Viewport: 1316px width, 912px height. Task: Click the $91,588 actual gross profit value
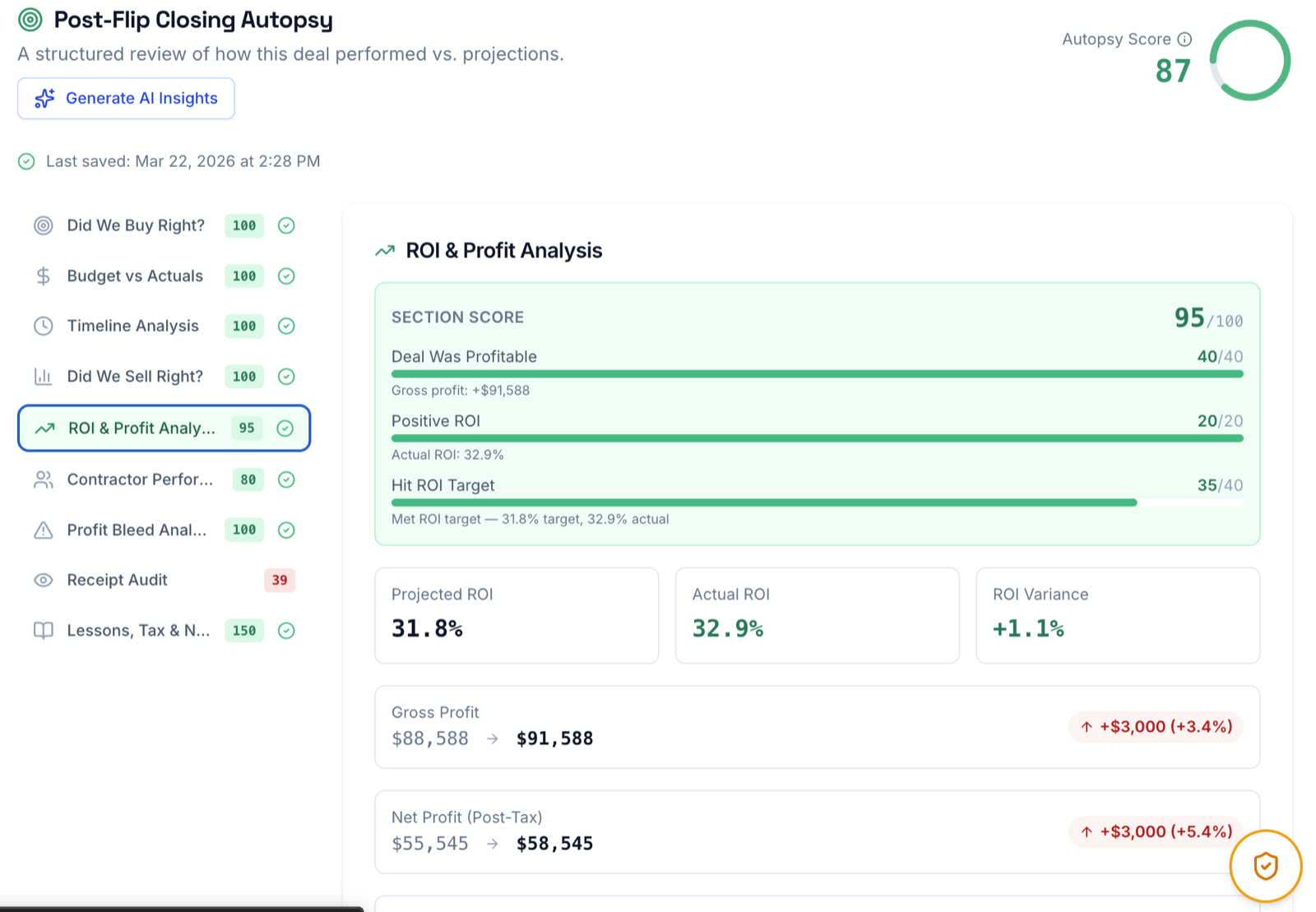555,739
